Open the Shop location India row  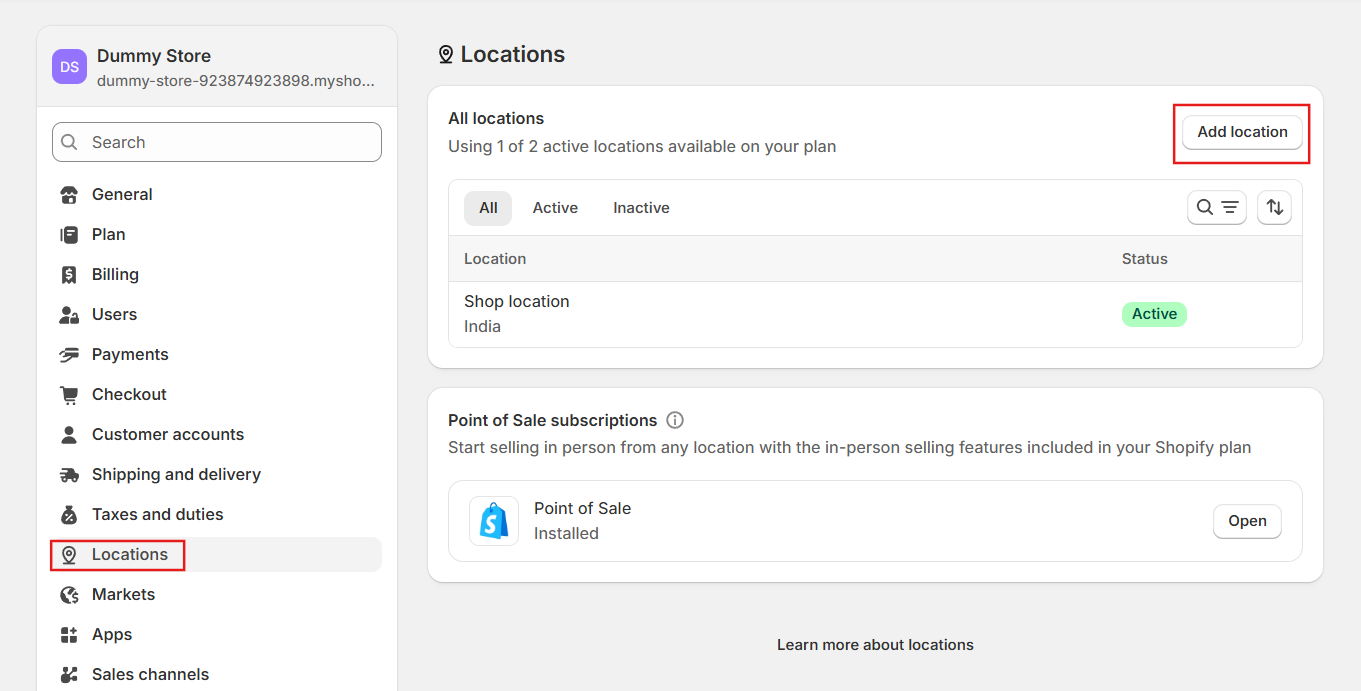517,313
